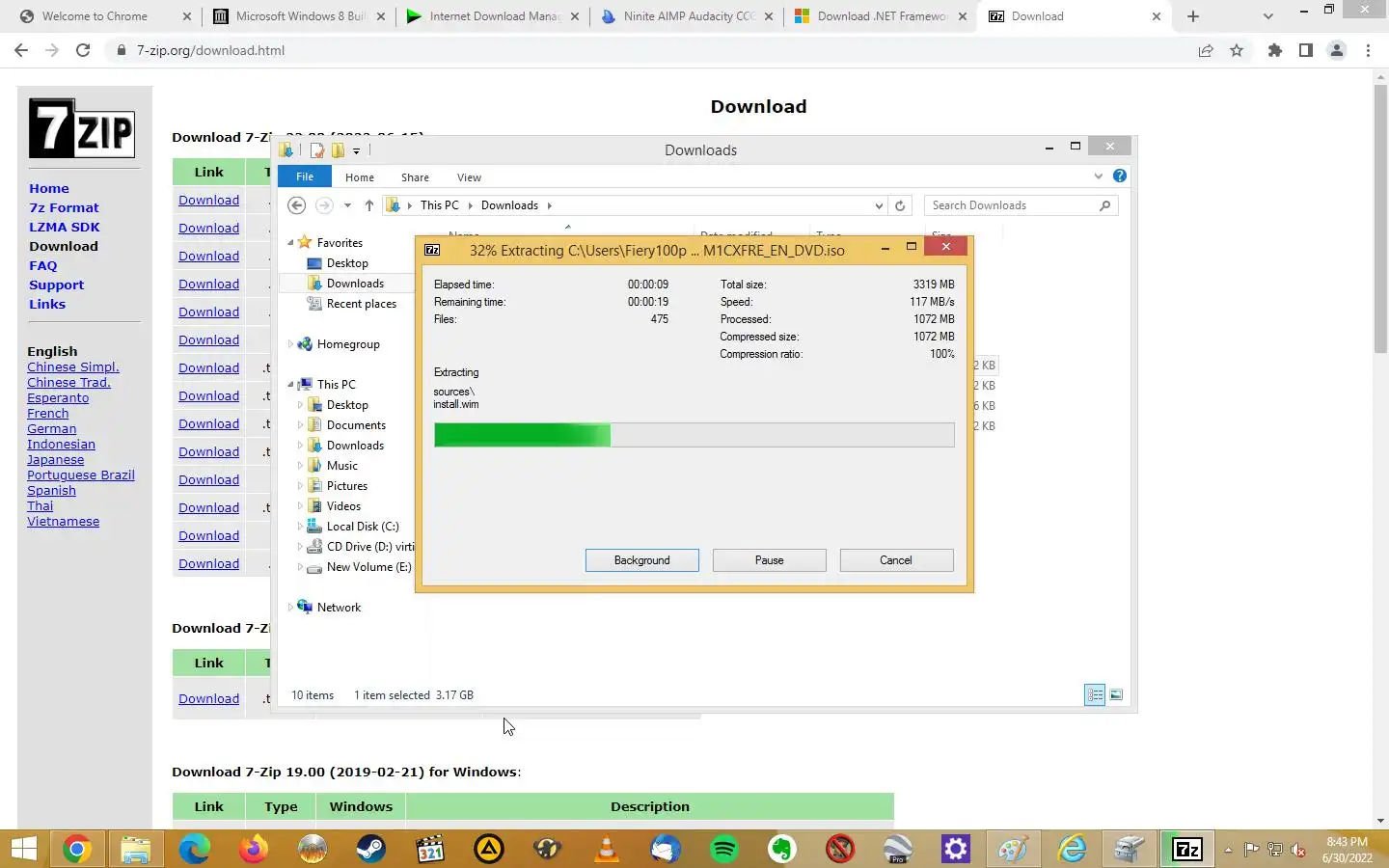
Task: Open Explorer File tab
Action: click(305, 176)
